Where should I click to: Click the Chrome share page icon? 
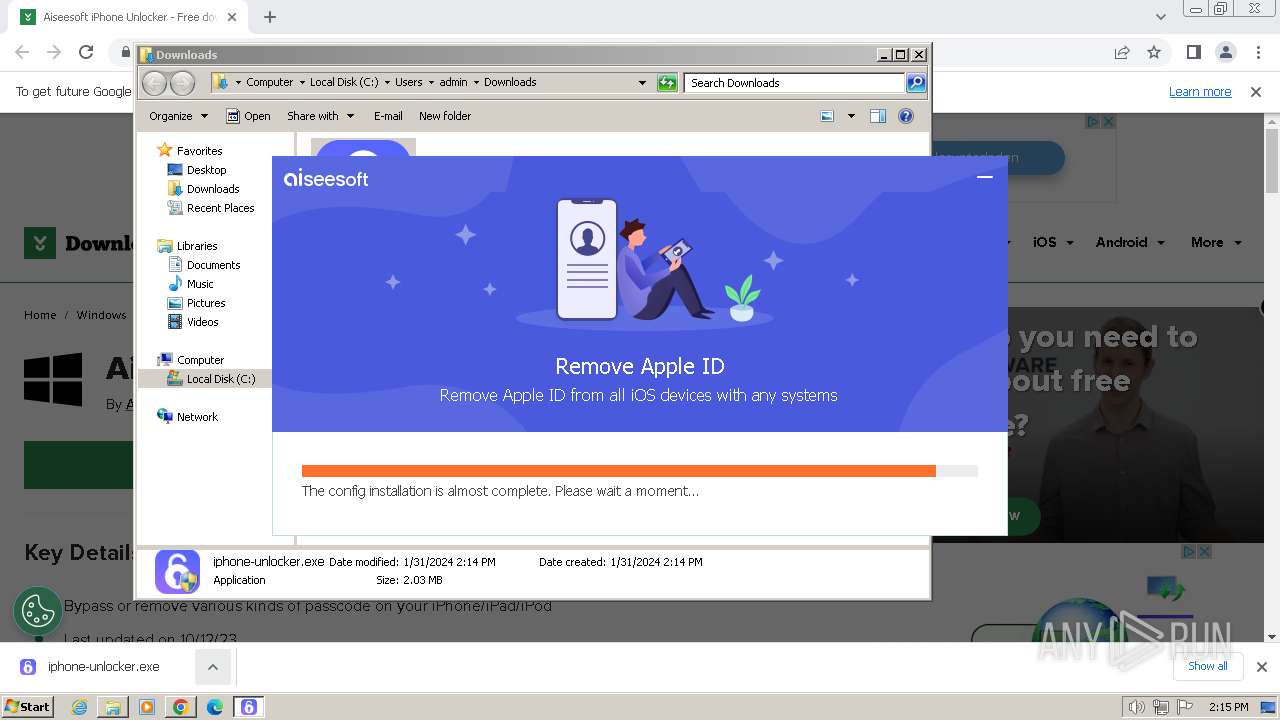1122,52
